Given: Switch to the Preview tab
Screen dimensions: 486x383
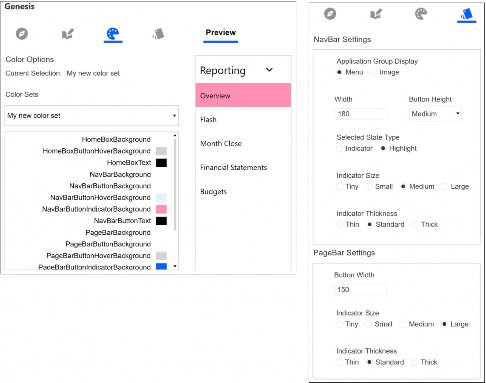Looking at the screenshot, I should point(220,33).
